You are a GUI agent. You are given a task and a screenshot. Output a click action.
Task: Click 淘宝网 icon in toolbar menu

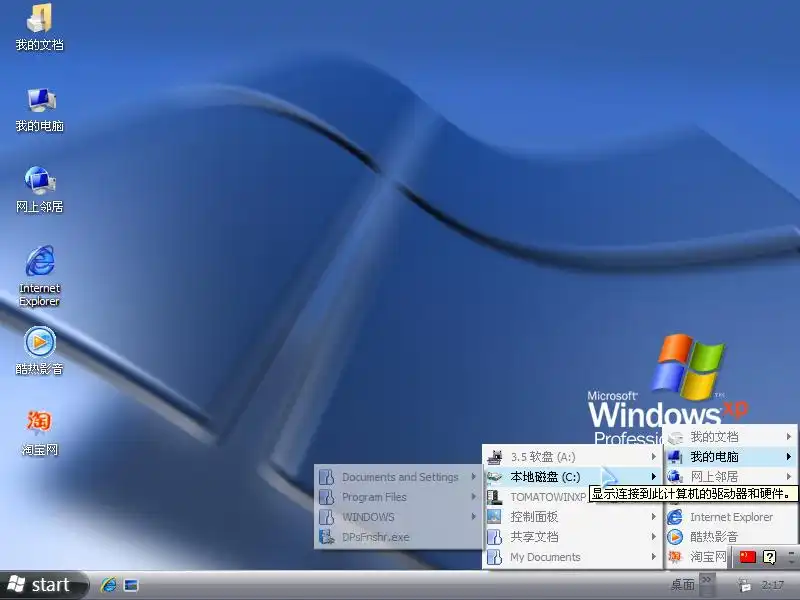tap(675, 557)
